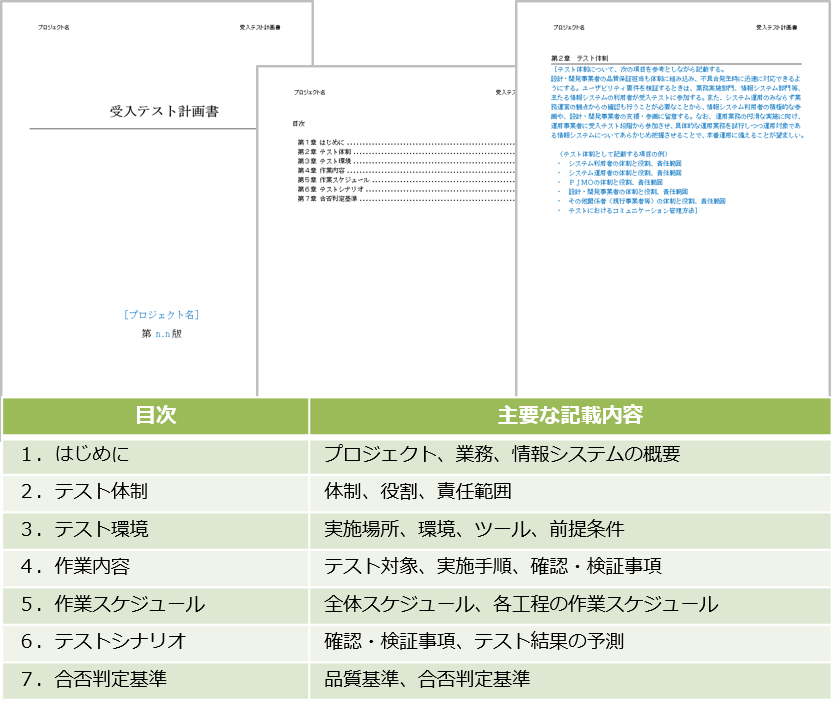Open contents entry 第7章 合否判定基準

(406, 199)
